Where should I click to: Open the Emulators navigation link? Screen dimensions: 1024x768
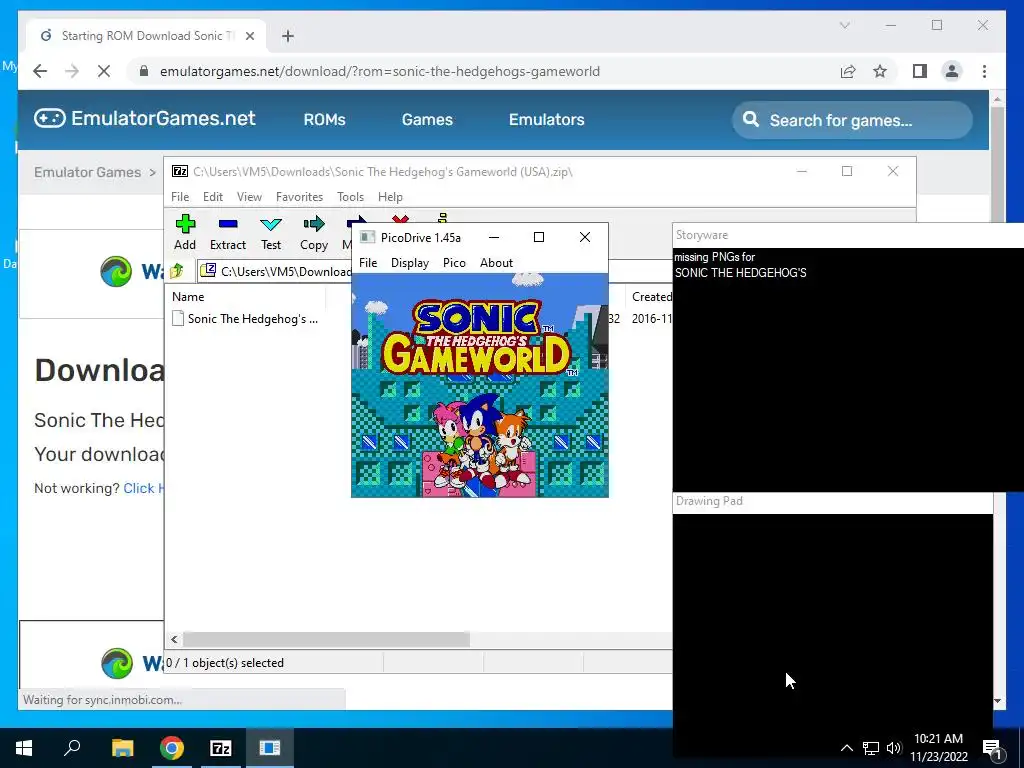(547, 120)
